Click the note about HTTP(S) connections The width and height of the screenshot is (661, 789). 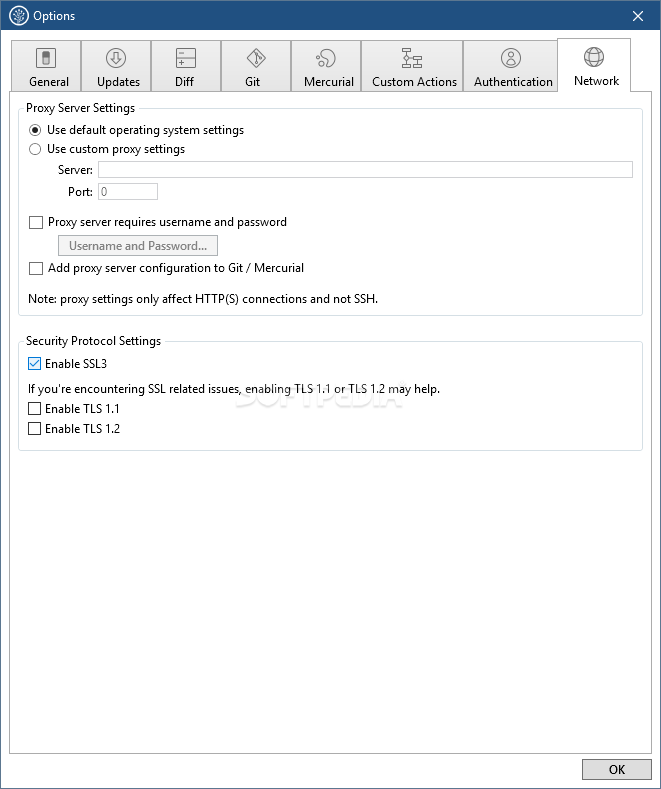tap(203, 299)
